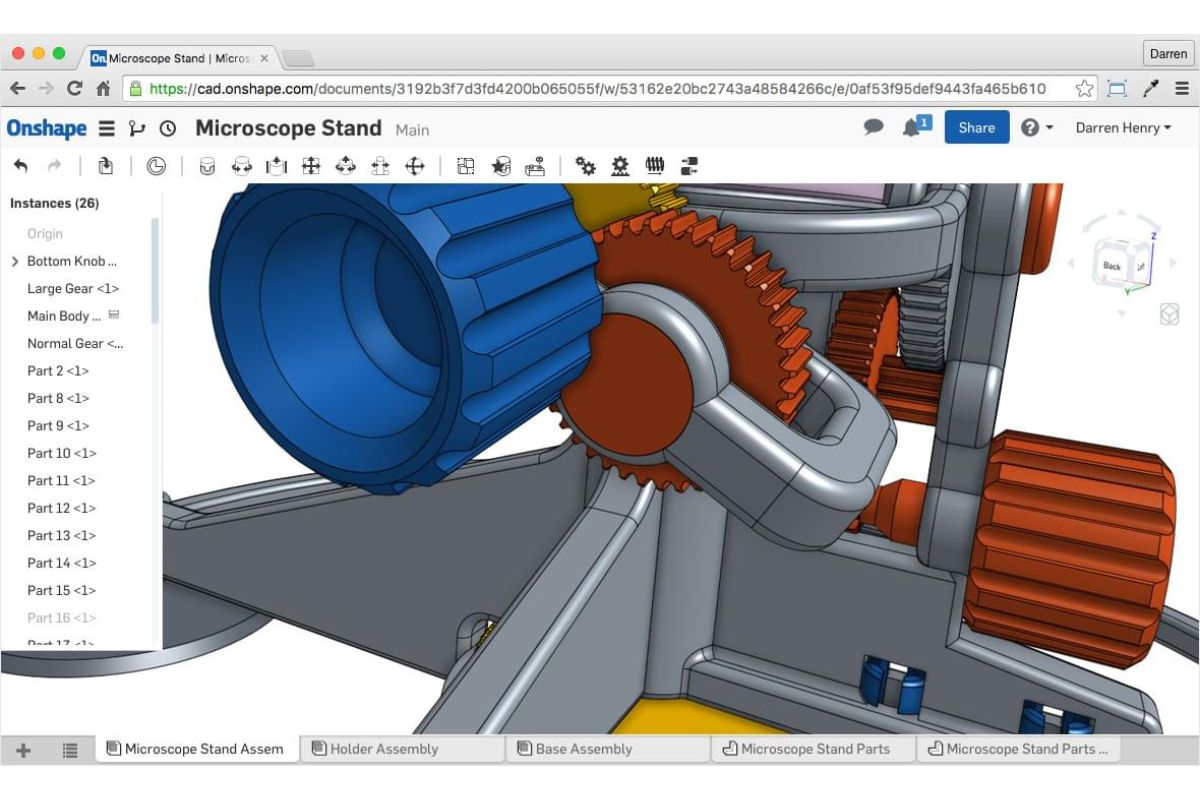The image size is (1200, 800).
Task: Click the Back face of view cube
Action: 1113,266
